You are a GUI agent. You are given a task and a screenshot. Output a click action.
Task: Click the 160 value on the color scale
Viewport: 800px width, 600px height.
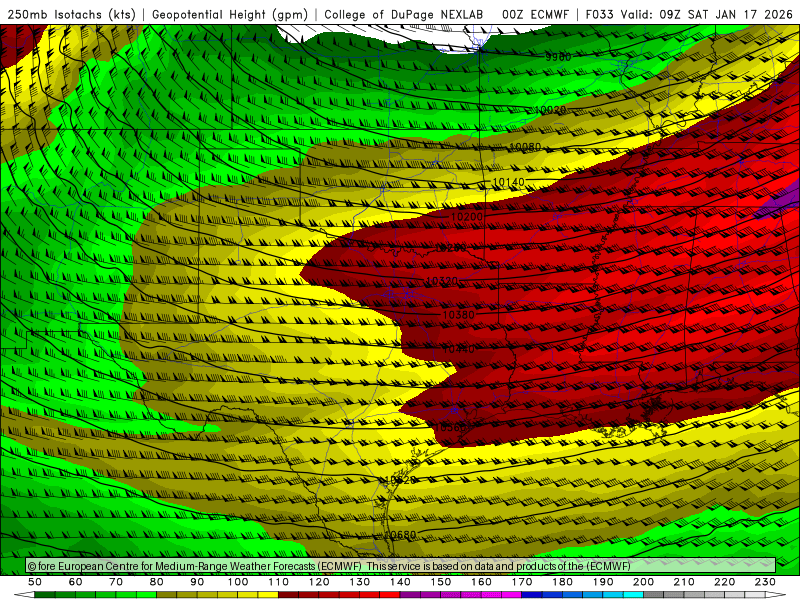pos(481,582)
